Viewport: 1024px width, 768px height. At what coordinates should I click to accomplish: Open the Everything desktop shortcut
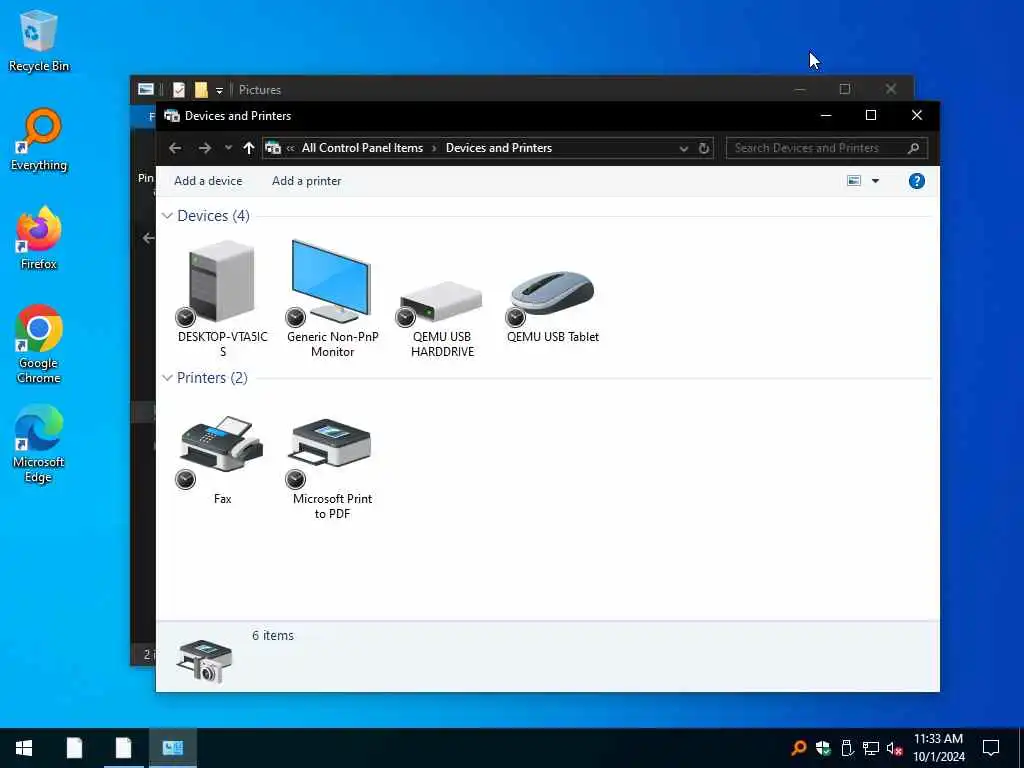click(x=39, y=140)
